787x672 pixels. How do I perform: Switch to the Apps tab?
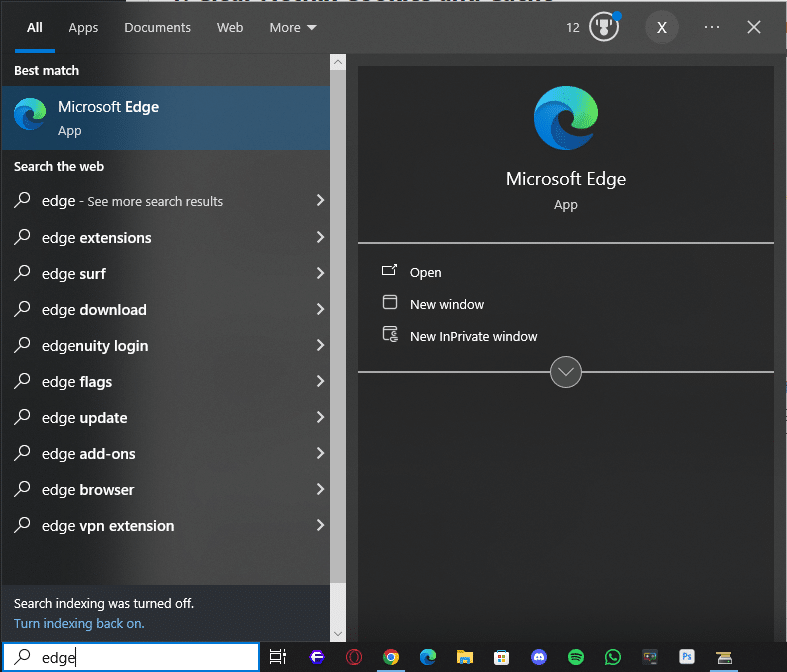click(83, 28)
